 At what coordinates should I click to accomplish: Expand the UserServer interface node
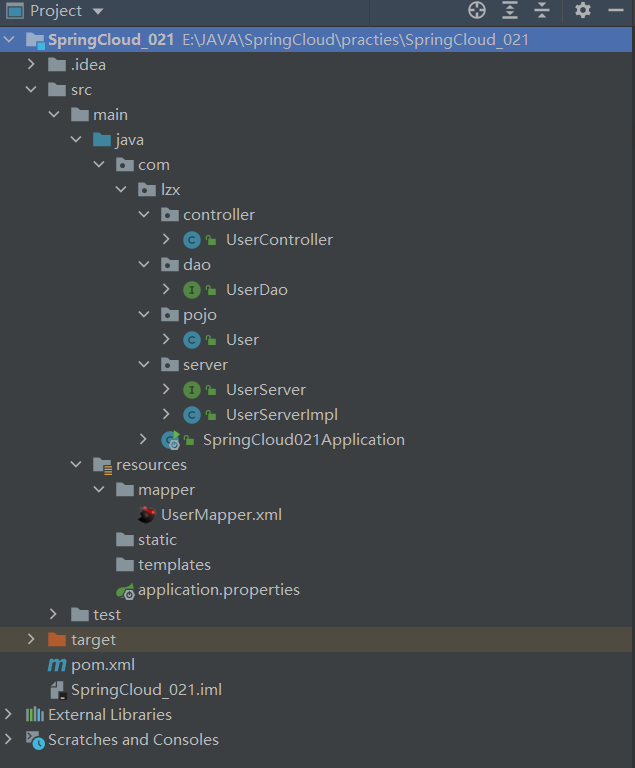[166, 389]
